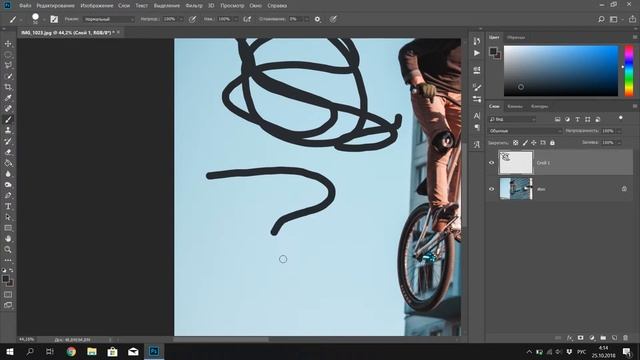Open the Изображение menu

(97, 6)
